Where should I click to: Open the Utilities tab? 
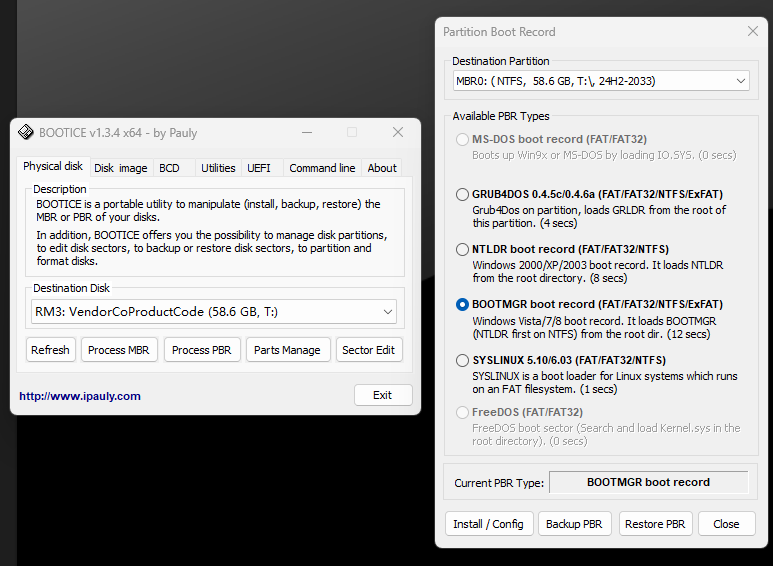[218, 168]
